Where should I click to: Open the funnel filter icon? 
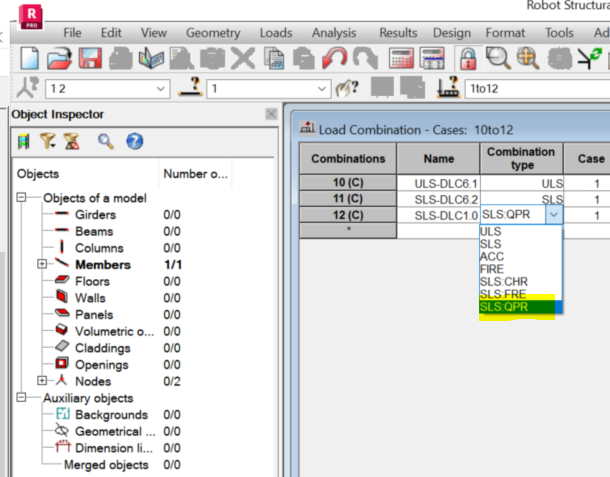48,141
